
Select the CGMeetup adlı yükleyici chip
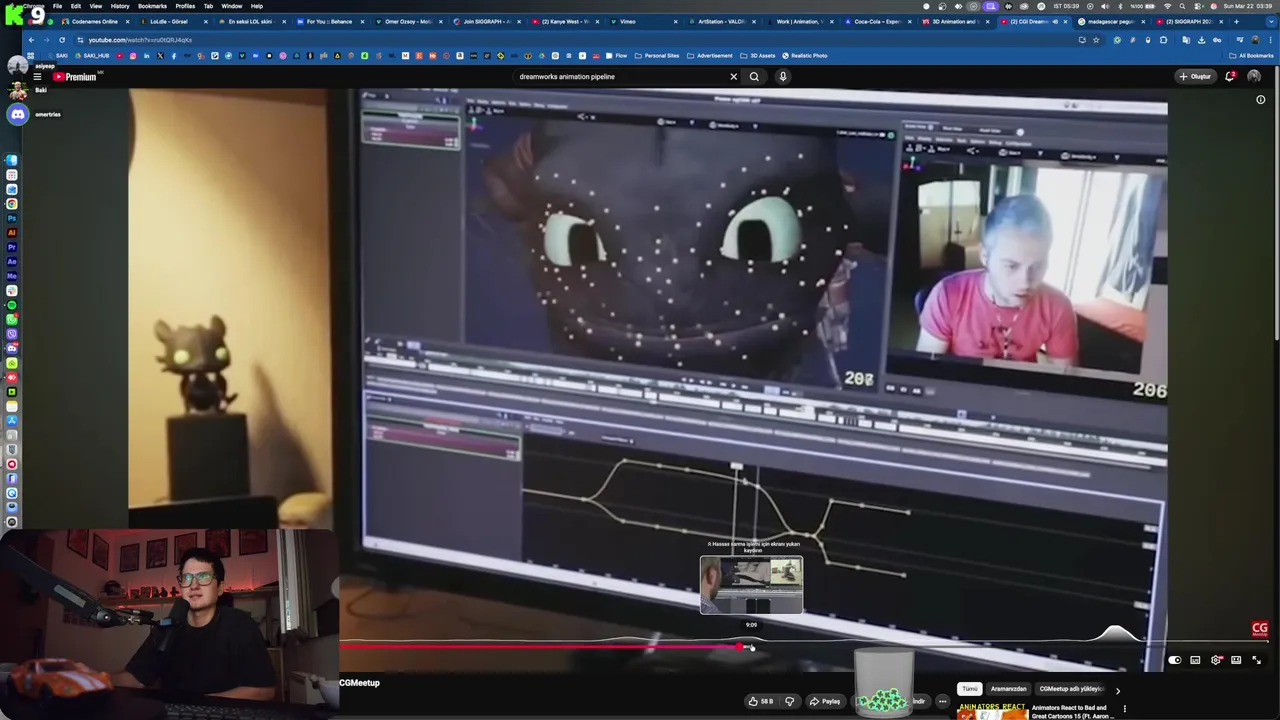pos(1071,689)
